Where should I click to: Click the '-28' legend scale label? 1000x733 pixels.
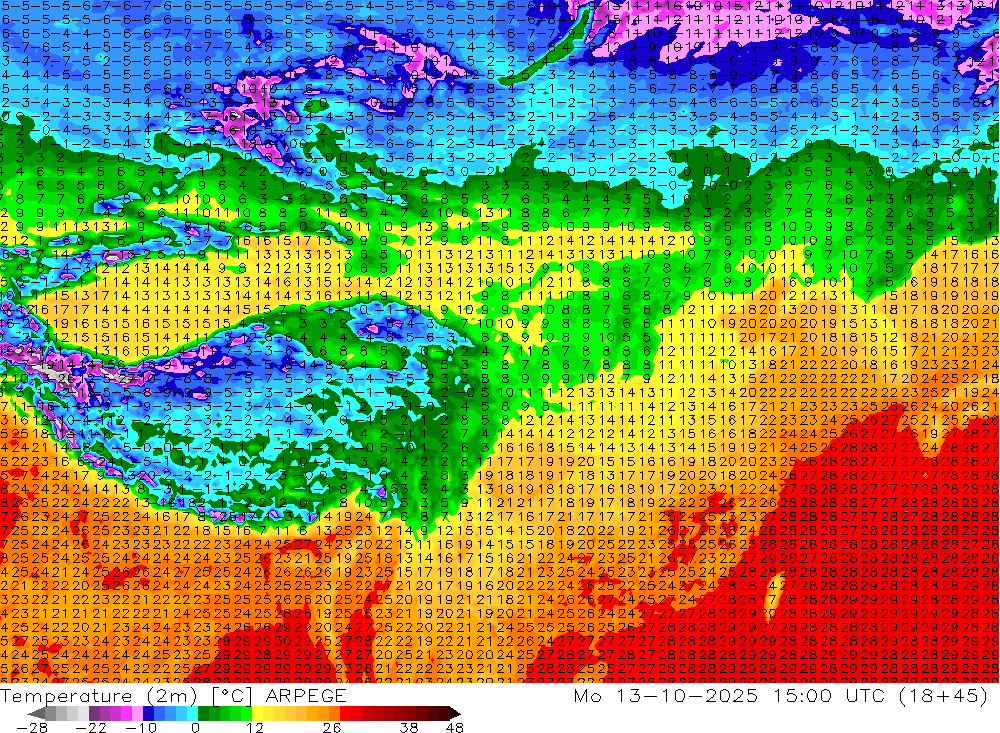pyautogui.click(x=32, y=727)
